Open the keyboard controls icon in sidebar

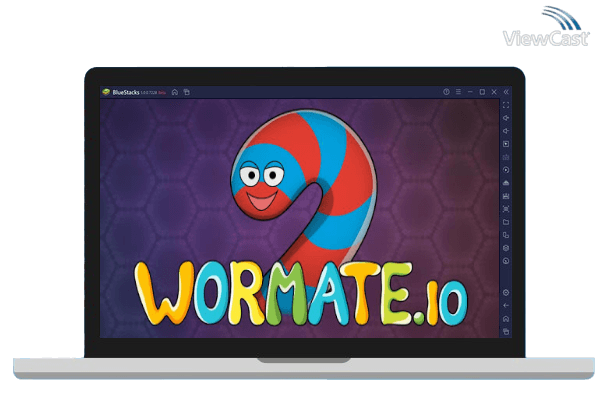coord(506,157)
